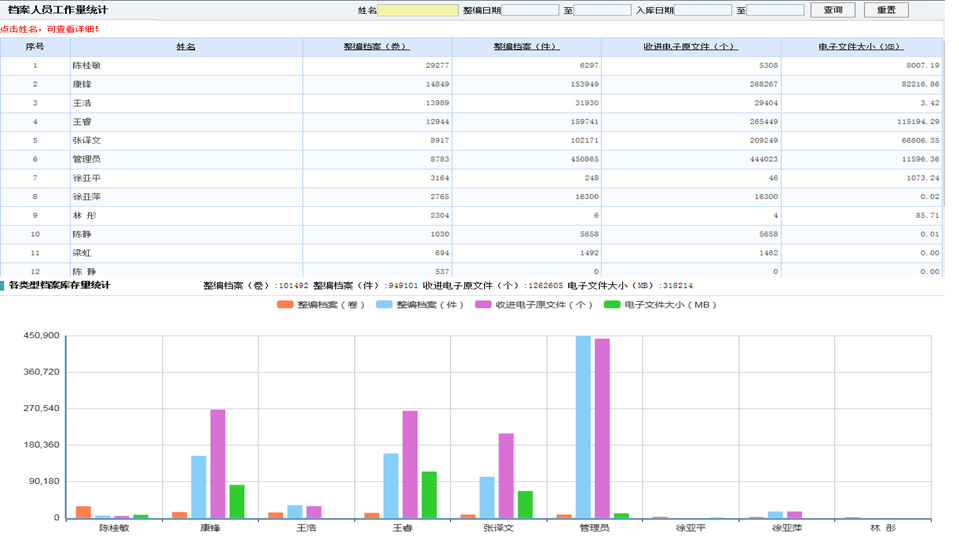959x541 pixels.
Task: Click the 收进电子原文件（个） column header
Action: pyautogui.click(x=690, y=47)
